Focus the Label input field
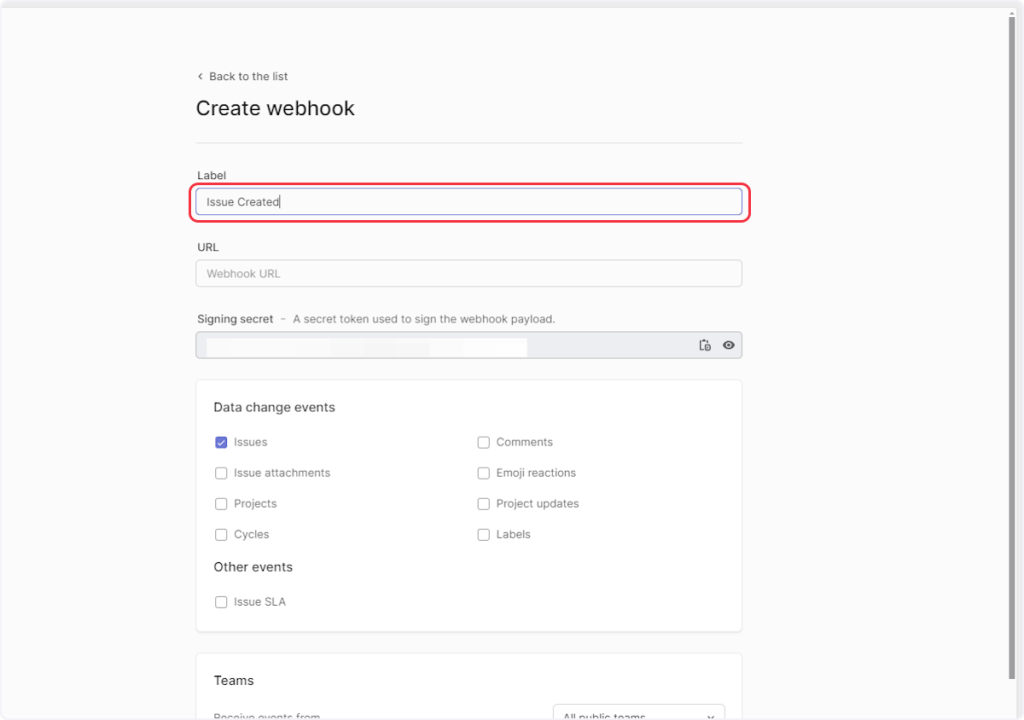 [x=468, y=202]
